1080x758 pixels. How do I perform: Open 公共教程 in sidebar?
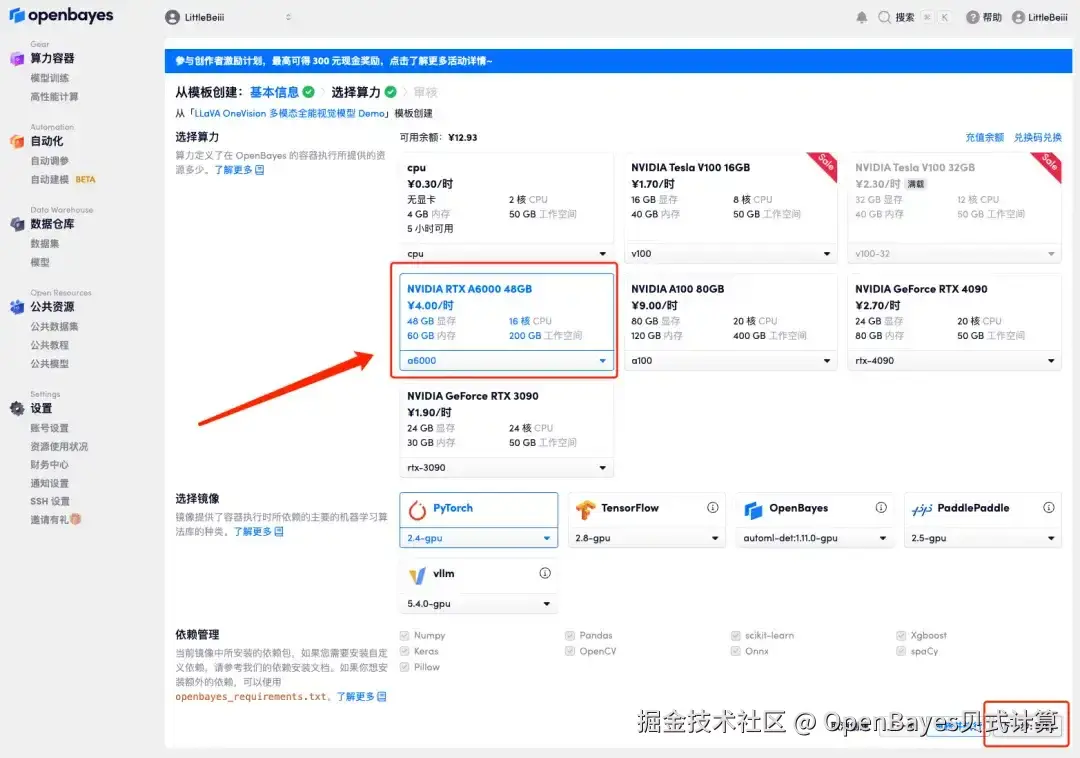tap(50, 345)
